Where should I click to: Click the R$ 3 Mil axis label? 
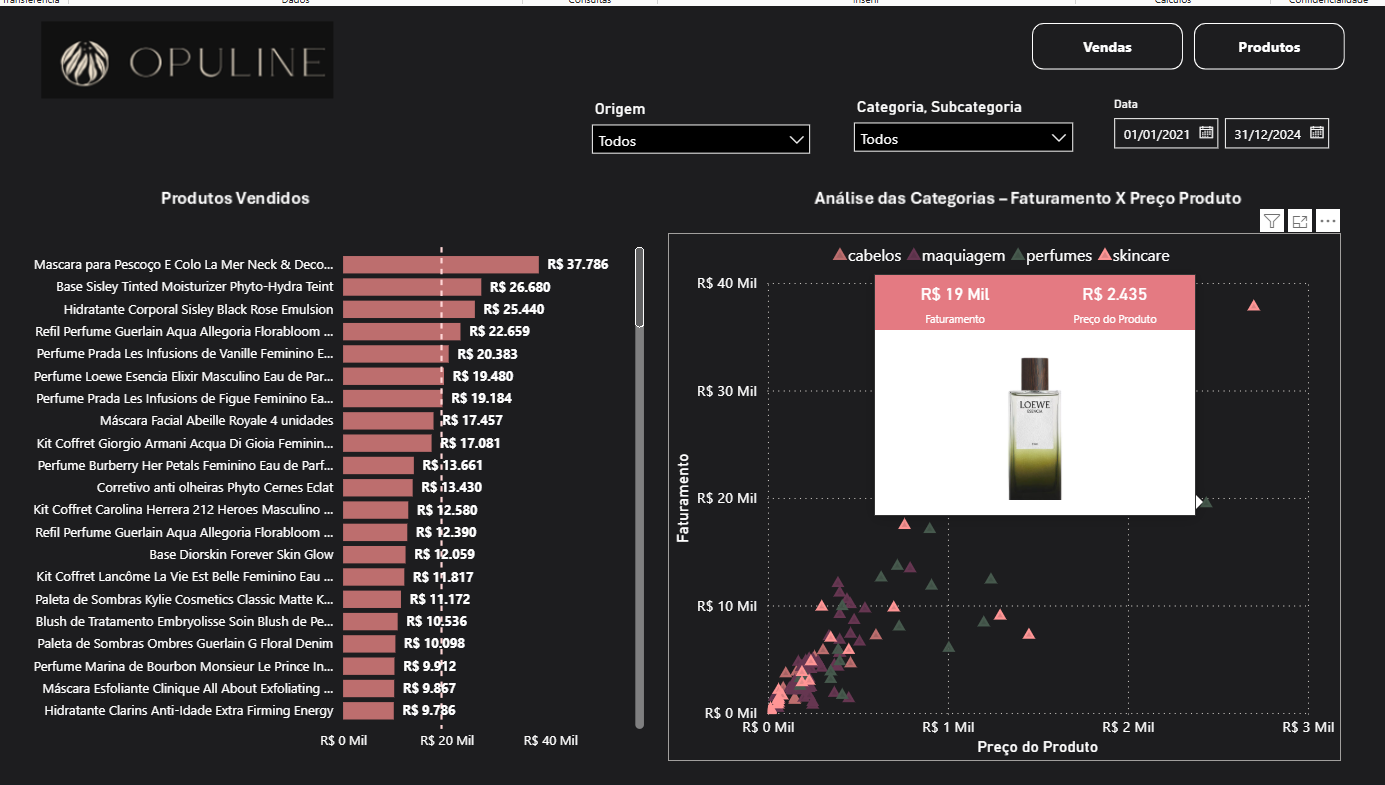1308,727
